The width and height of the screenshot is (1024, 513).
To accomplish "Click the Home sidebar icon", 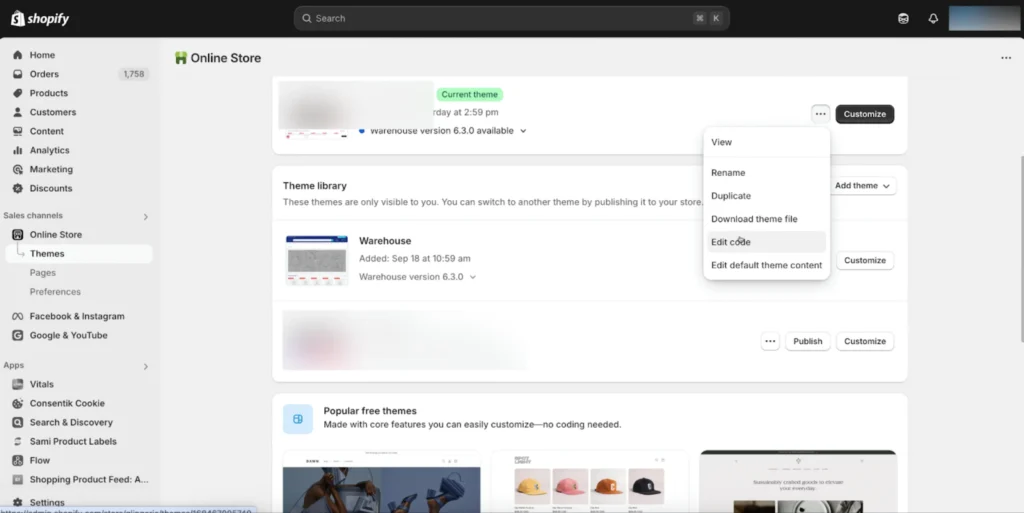I will (18, 55).
